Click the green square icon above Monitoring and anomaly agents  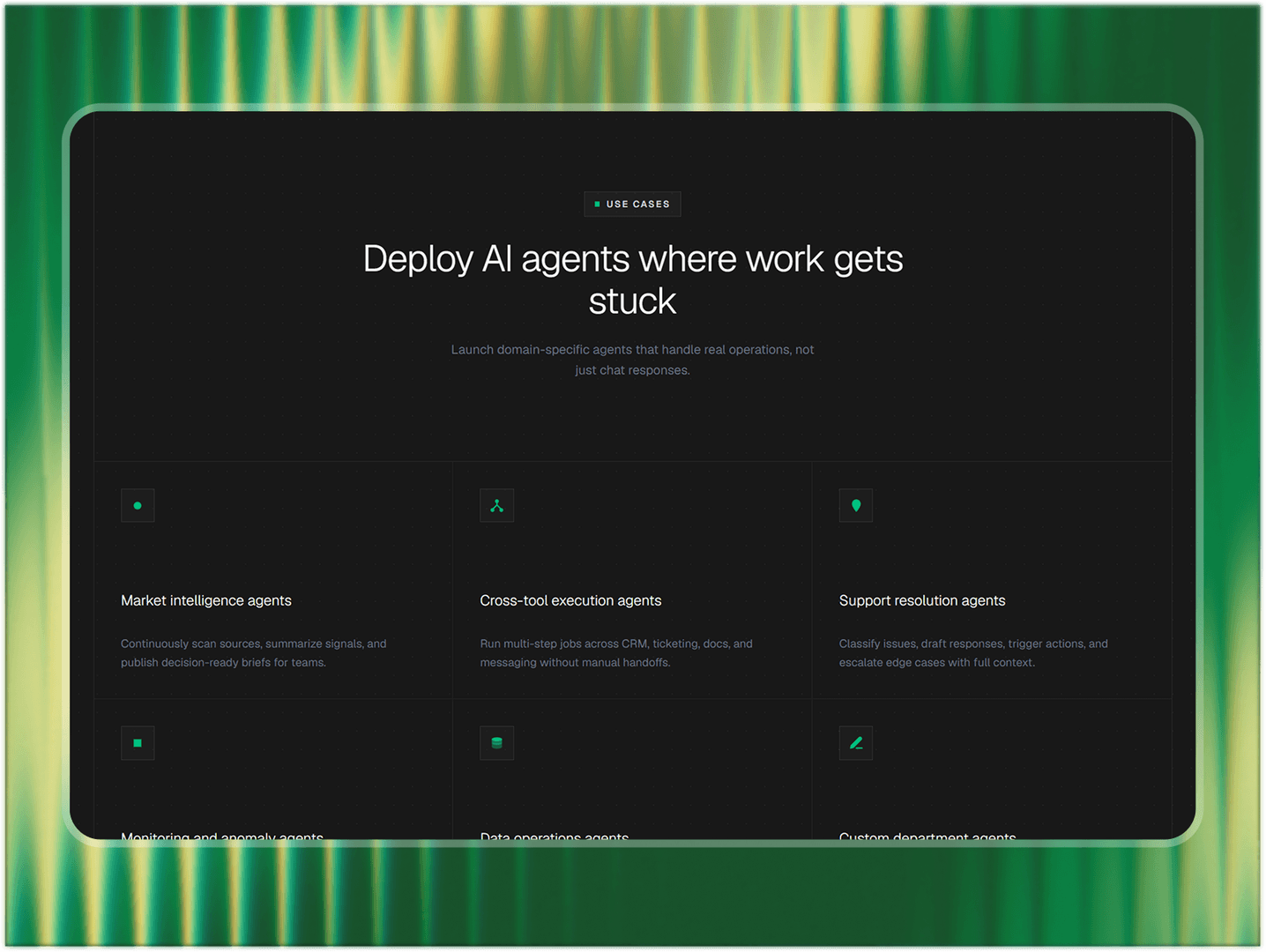[x=138, y=743]
